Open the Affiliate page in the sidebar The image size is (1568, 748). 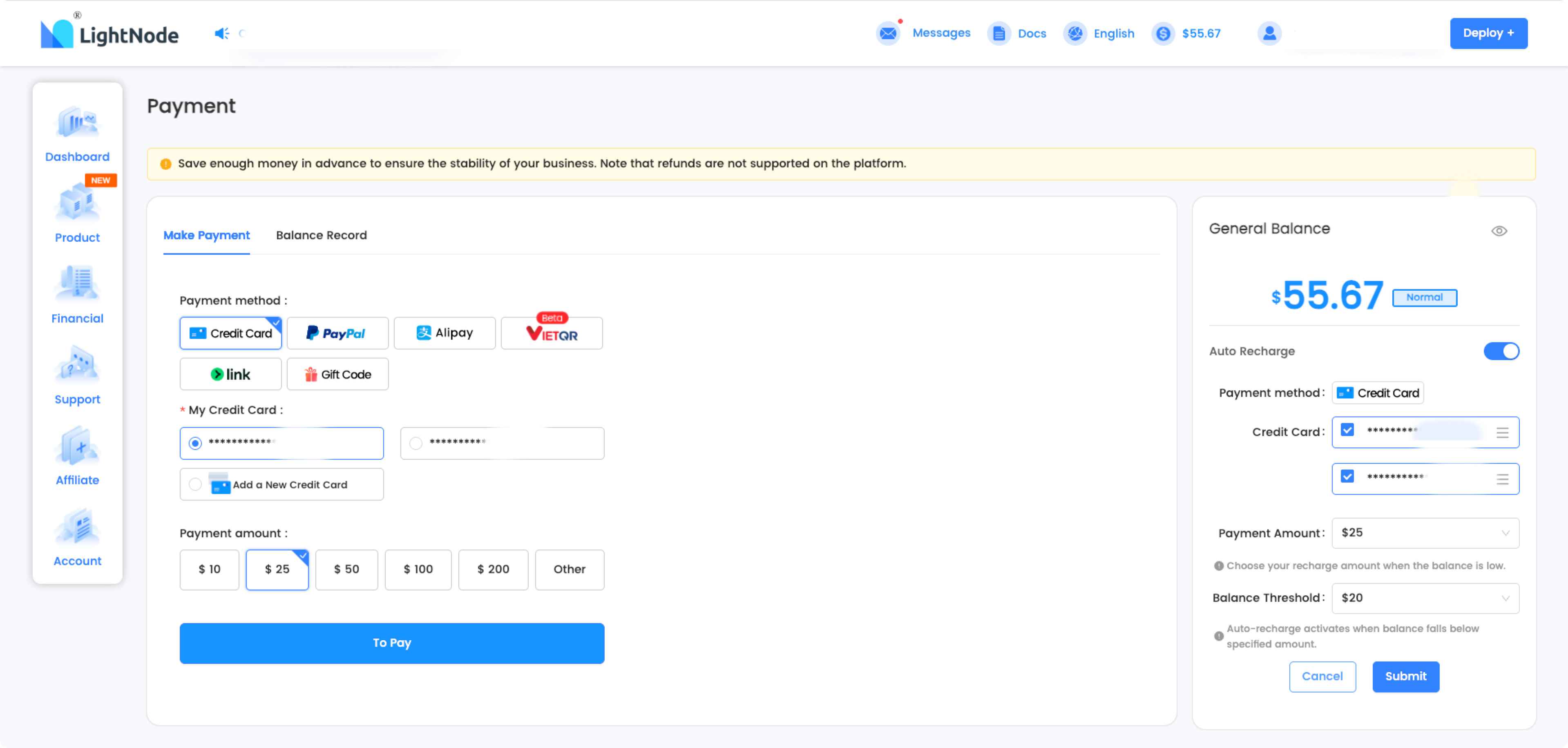click(77, 458)
